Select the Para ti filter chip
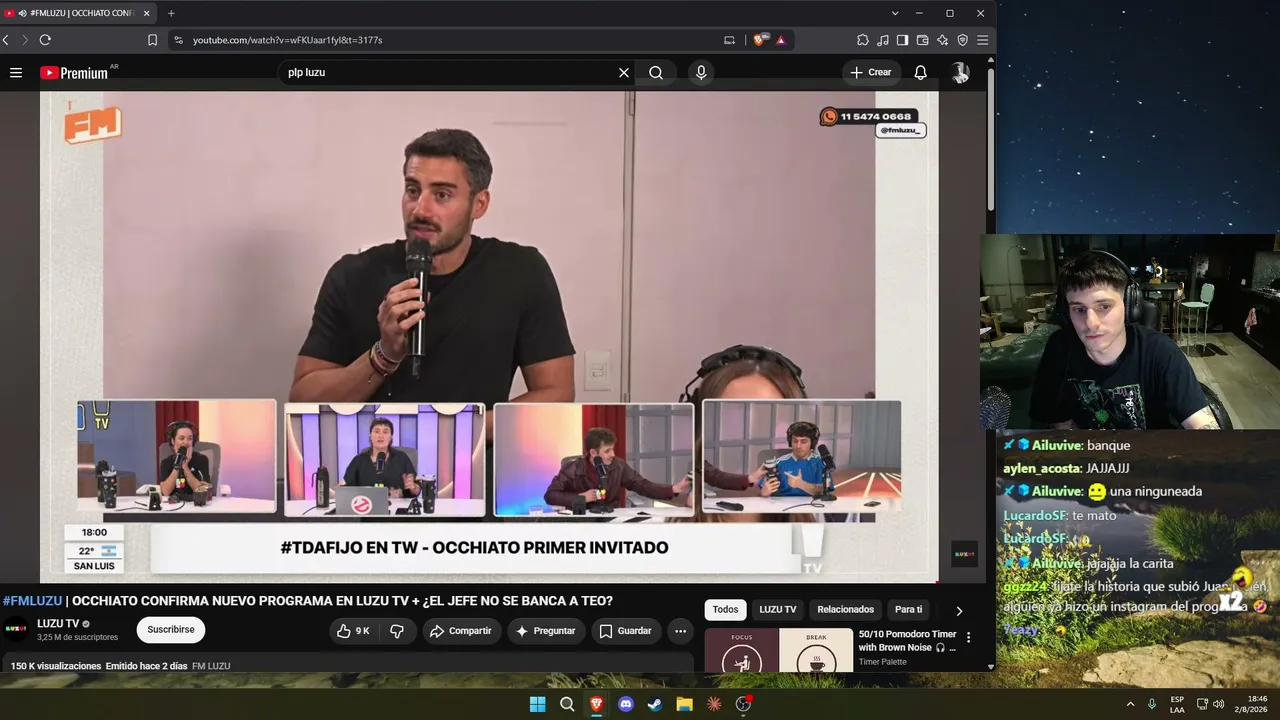 pos(908,610)
